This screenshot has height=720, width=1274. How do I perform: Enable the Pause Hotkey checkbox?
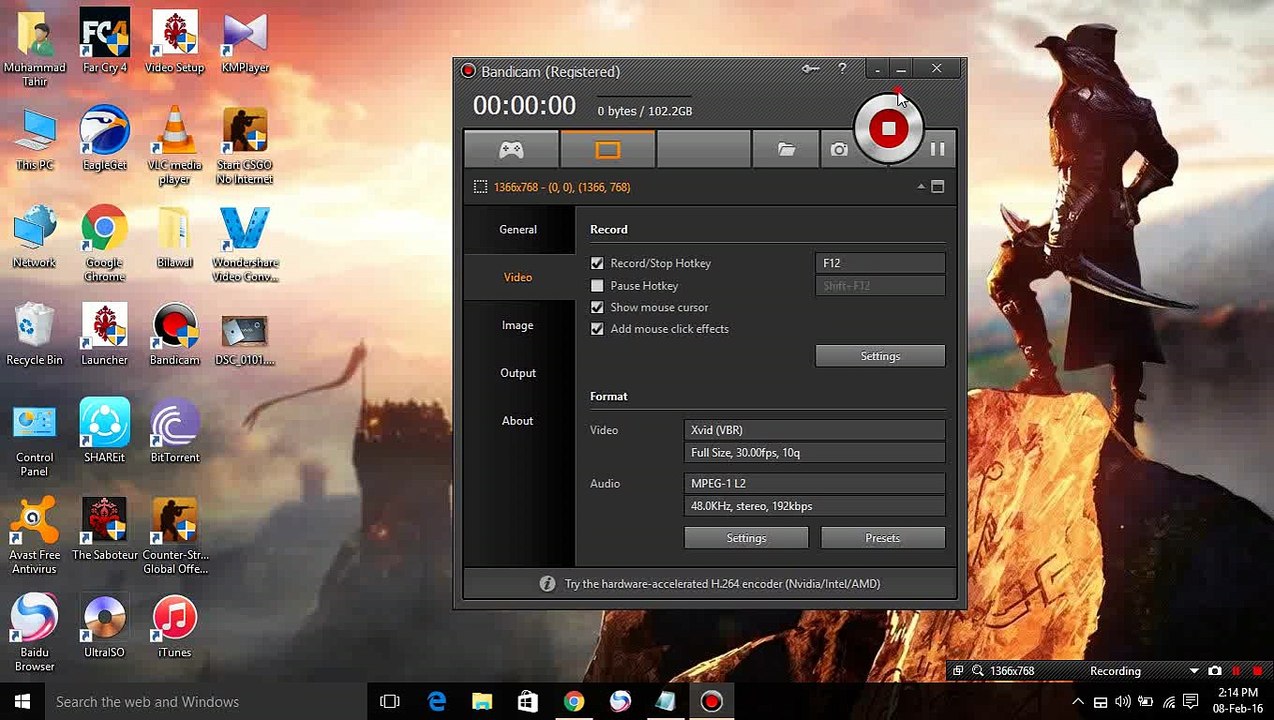click(597, 286)
